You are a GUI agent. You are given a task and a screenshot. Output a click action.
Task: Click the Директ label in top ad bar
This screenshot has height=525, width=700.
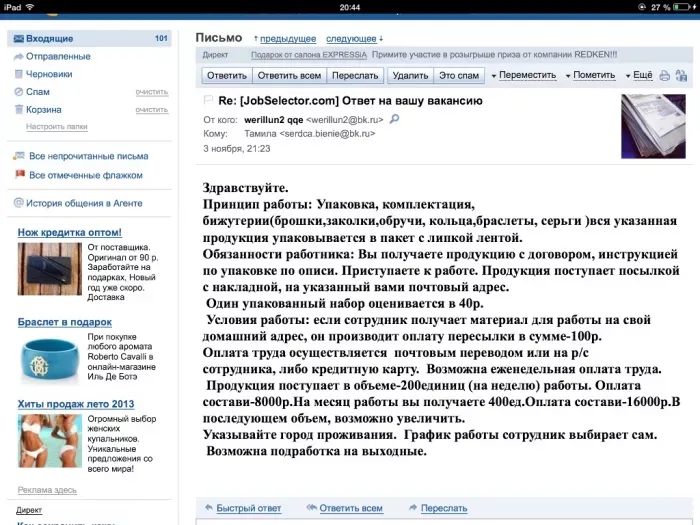coord(215,55)
